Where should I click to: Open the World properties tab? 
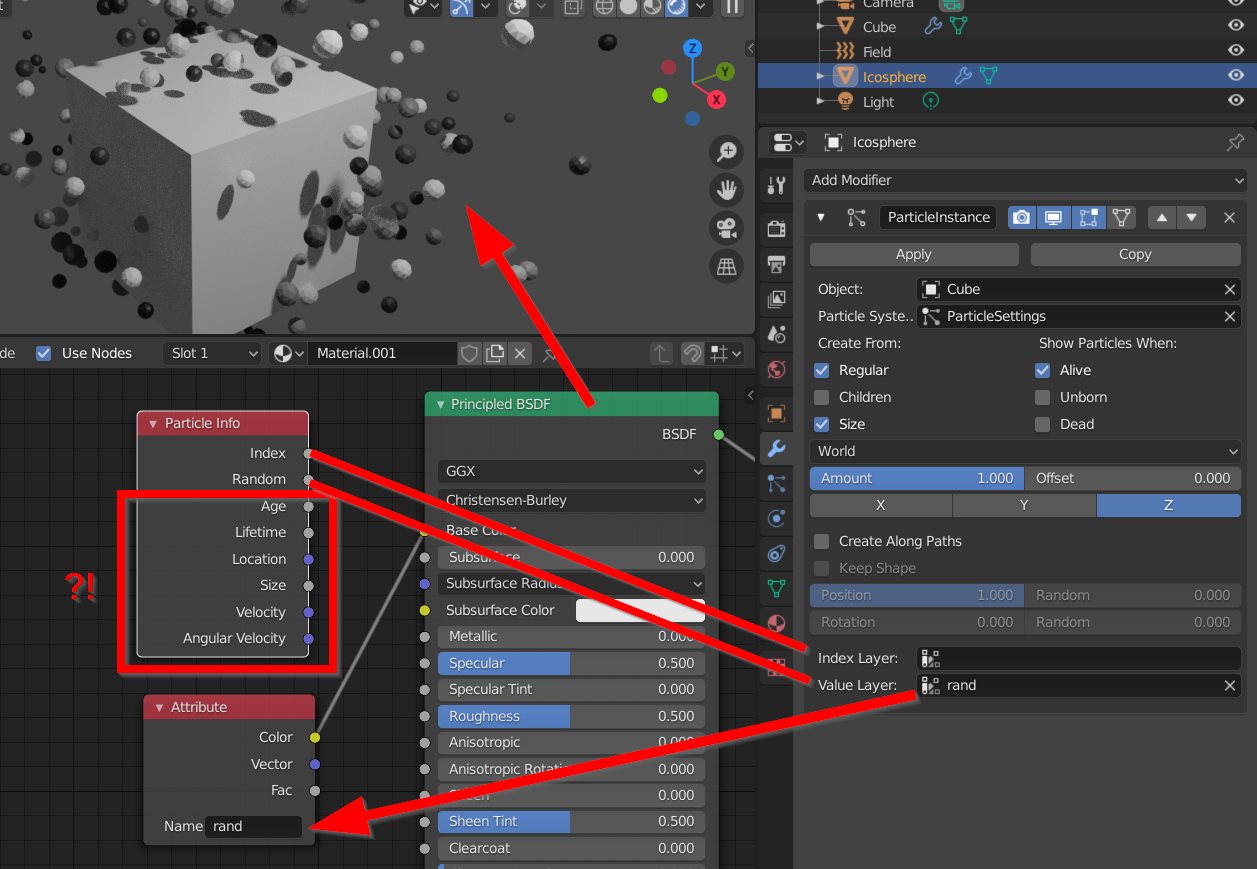click(x=776, y=370)
